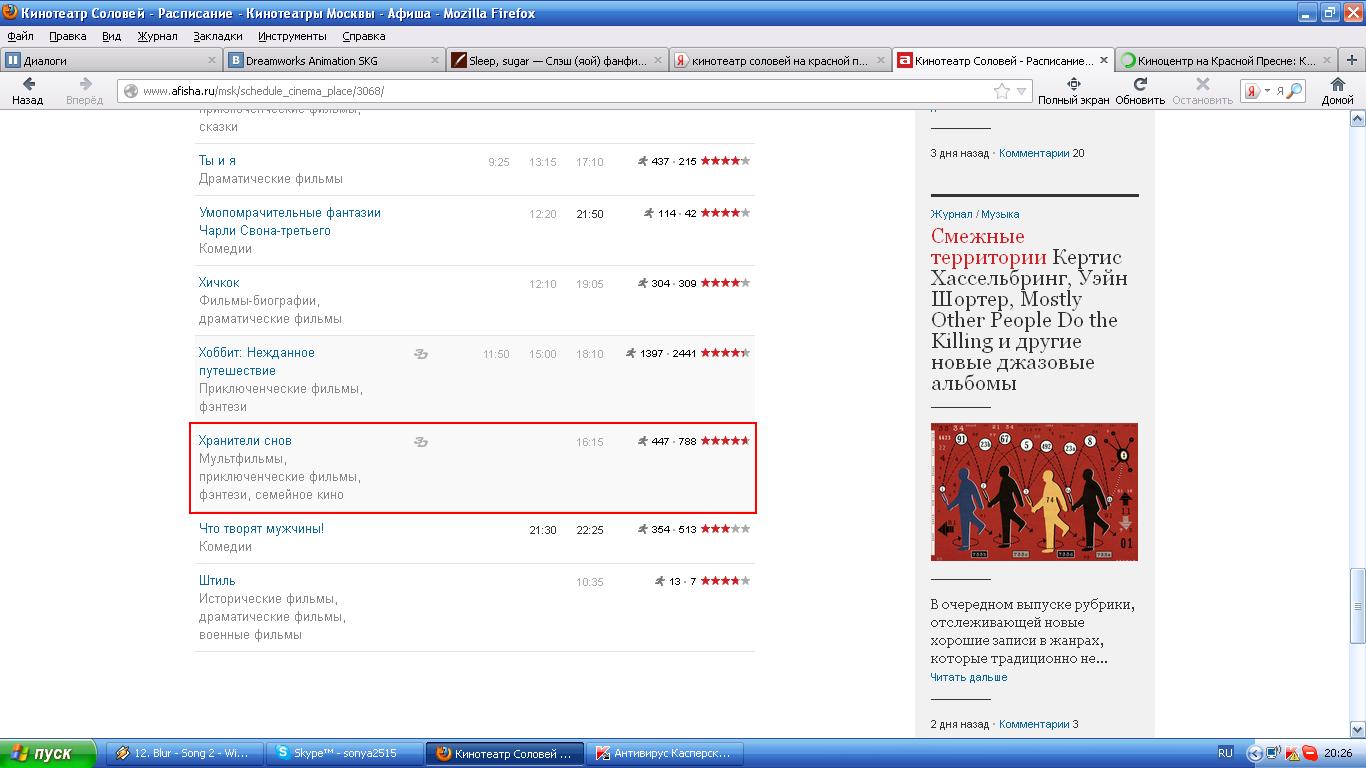Open the Вид menu
1366x768 pixels.
[x=112, y=36]
